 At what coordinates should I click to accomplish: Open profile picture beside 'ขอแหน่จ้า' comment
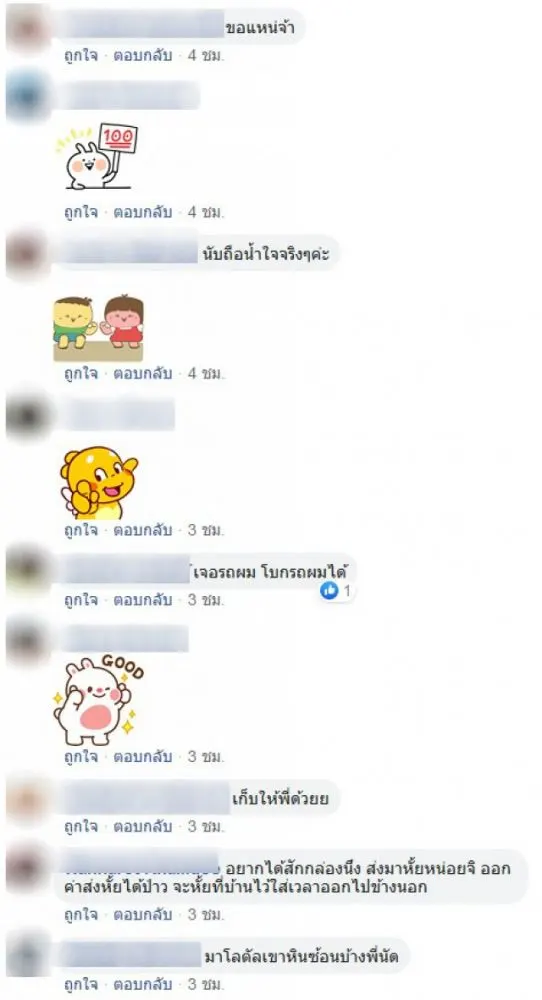point(27,29)
